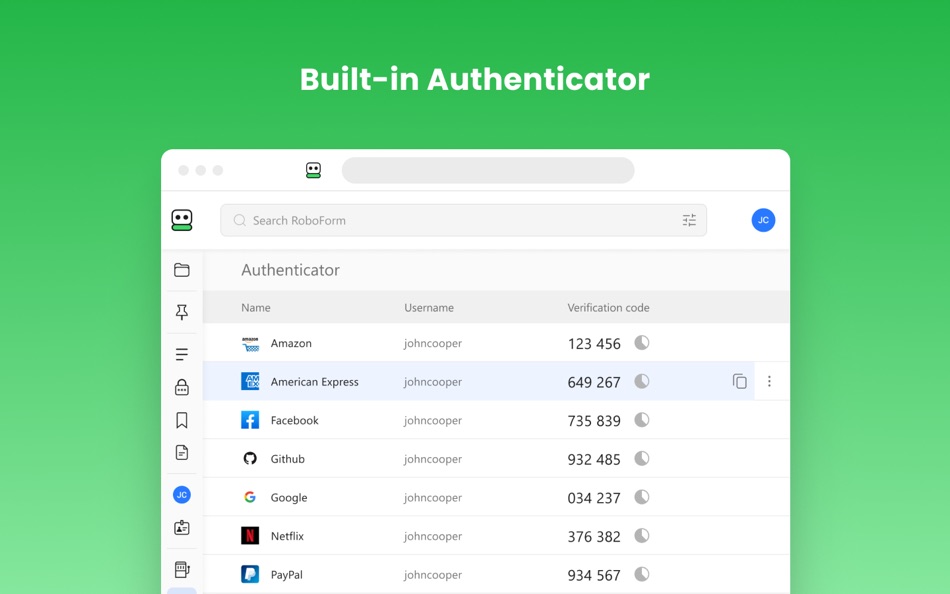Click johncooper username in Google row
The image size is (950, 594).
point(433,498)
